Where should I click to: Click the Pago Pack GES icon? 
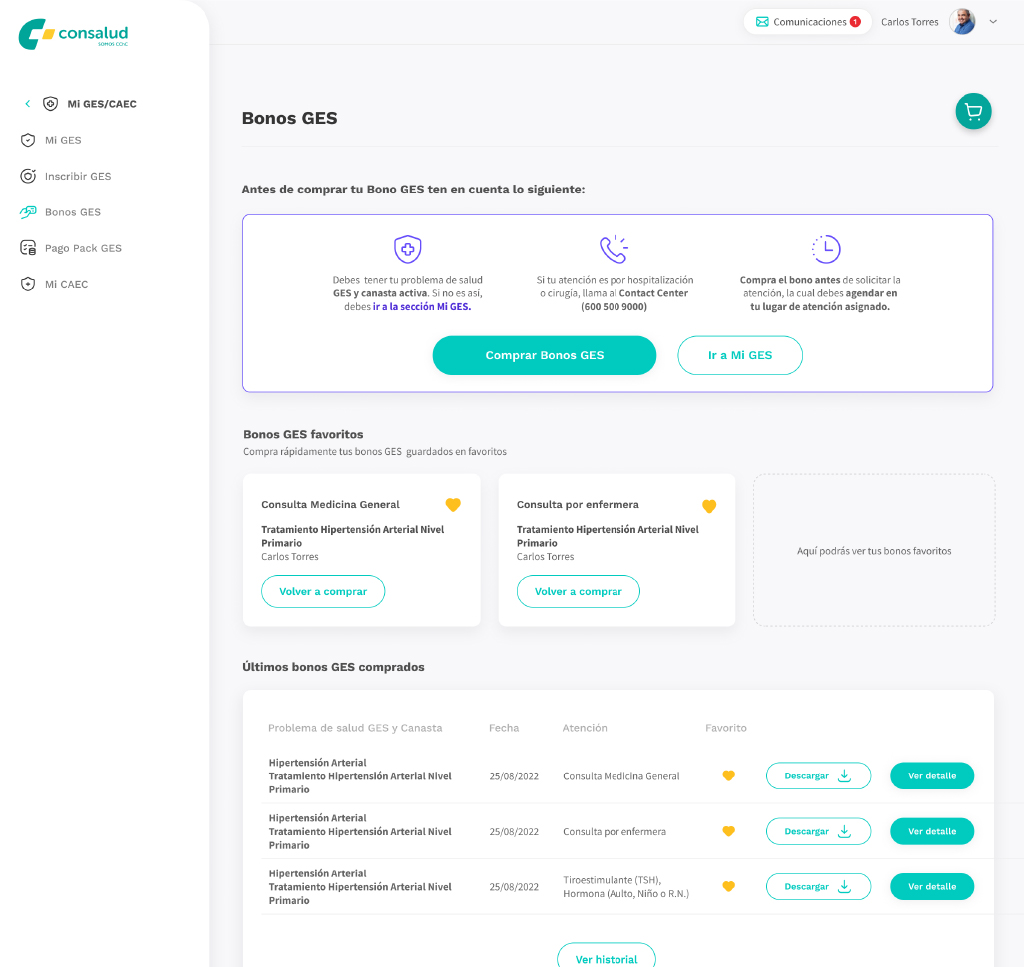(x=28, y=248)
